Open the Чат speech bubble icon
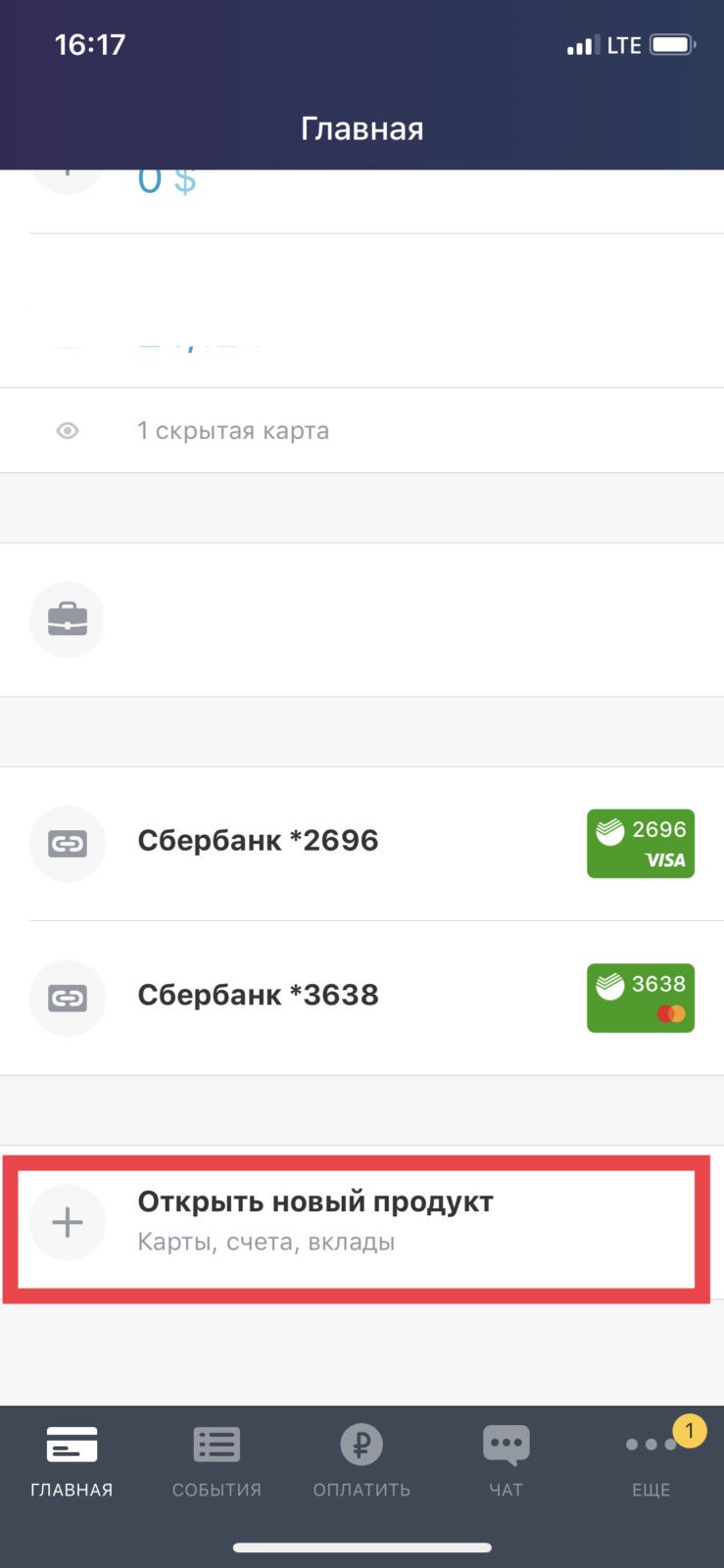The width and height of the screenshot is (724, 1568). [506, 1445]
